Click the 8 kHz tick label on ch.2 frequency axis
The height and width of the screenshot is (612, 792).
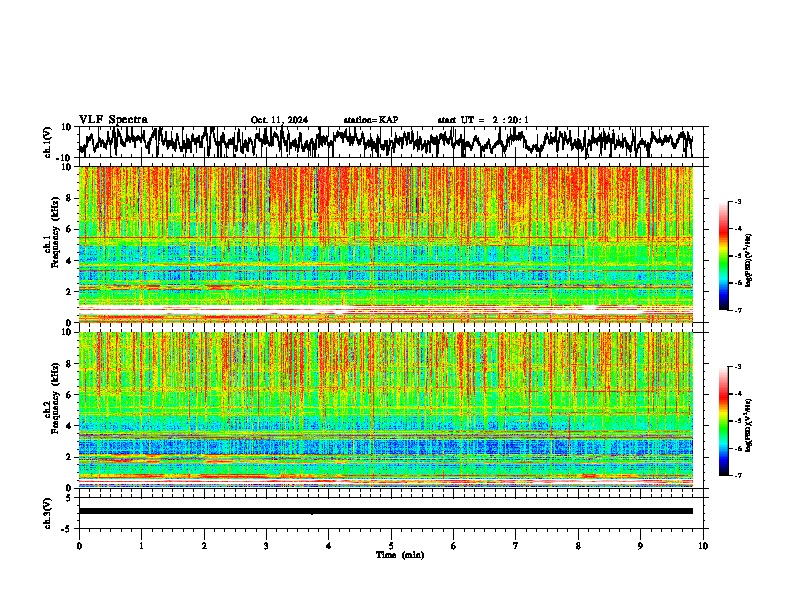[69, 364]
